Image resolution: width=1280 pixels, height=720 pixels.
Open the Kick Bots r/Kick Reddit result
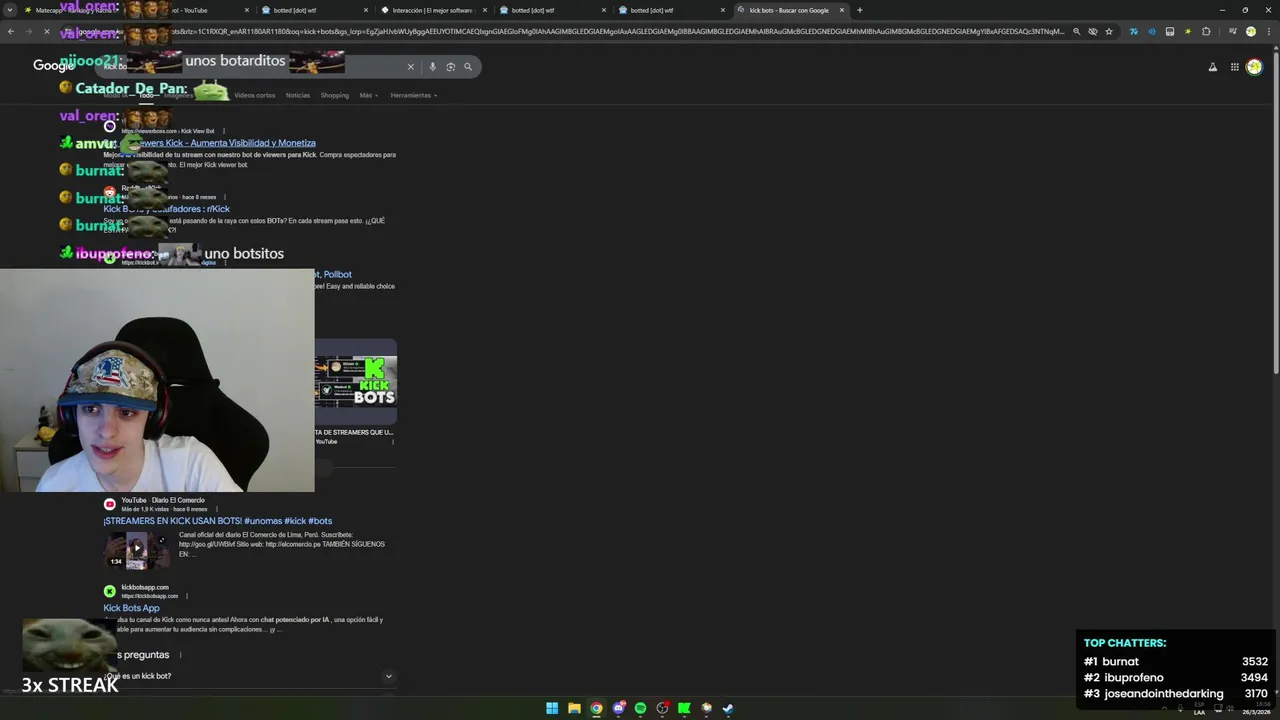pos(166,209)
